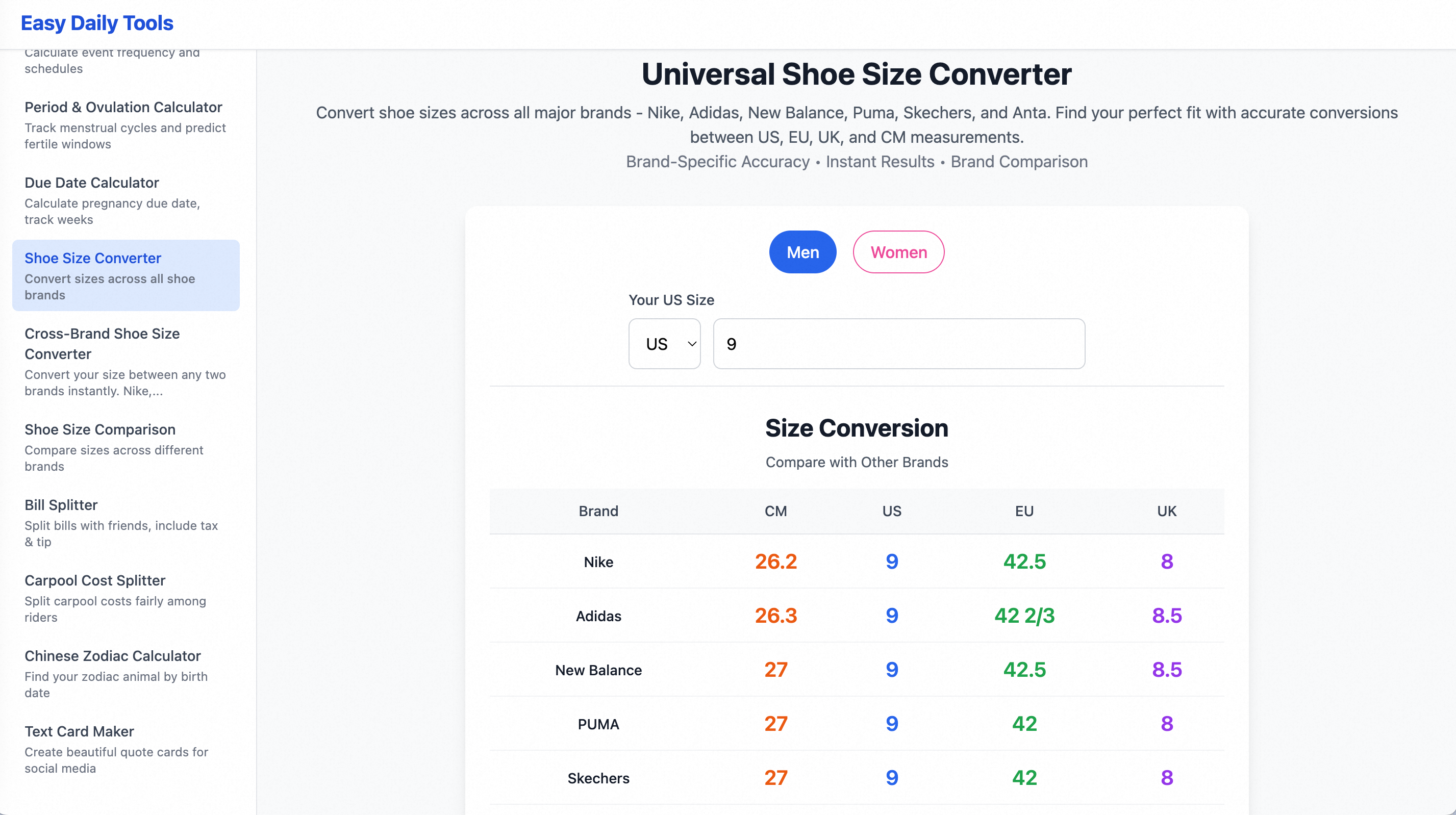
Task: Open the US size system dropdown
Action: click(x=665, y=344)
